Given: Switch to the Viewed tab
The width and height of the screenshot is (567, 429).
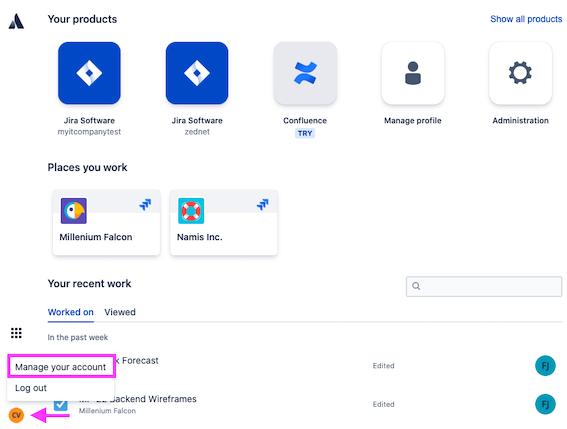Looking at the screenshot, I should [x=120, y=312].
